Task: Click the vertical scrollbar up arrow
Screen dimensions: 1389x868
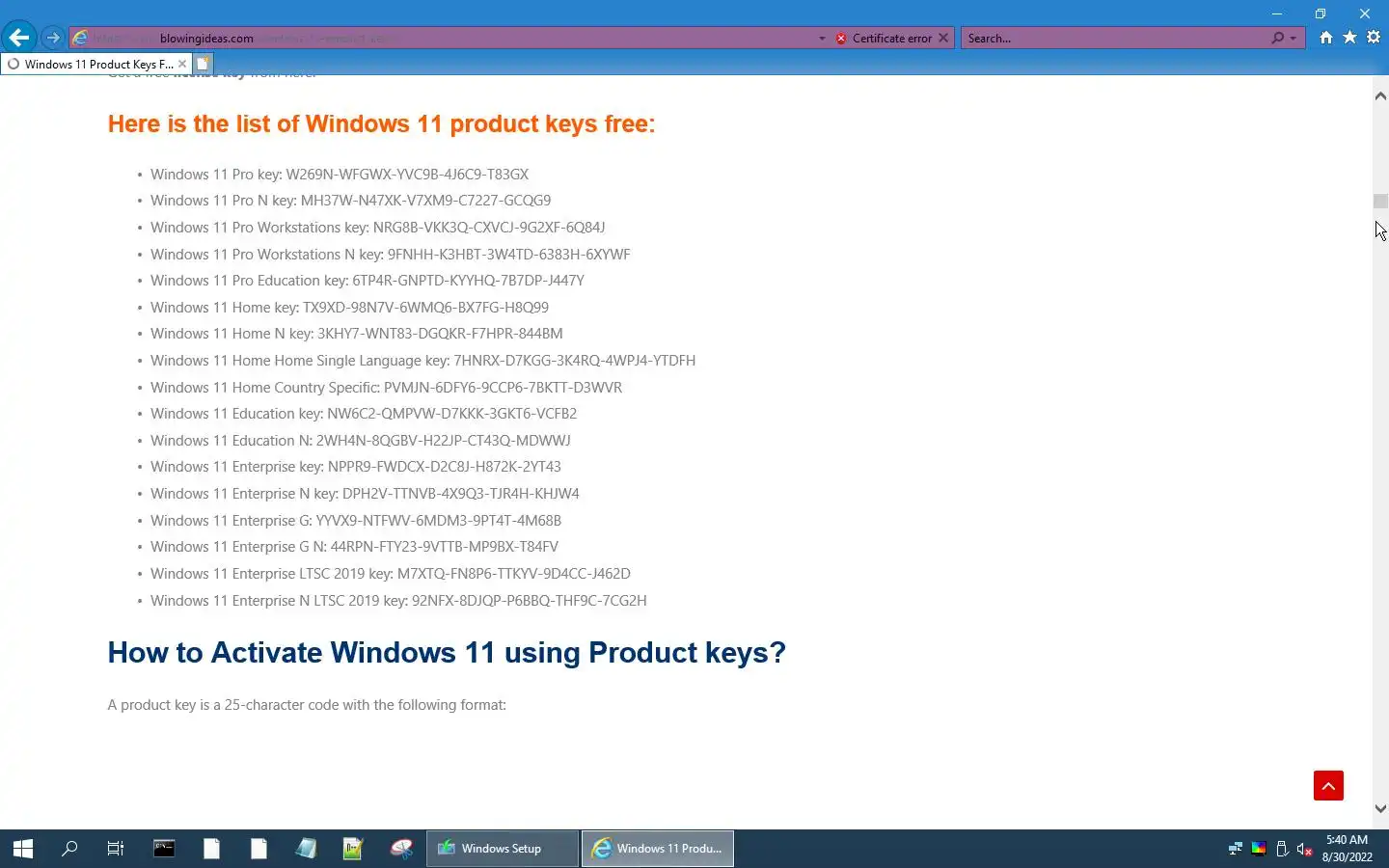Action: coord(1380,95)
